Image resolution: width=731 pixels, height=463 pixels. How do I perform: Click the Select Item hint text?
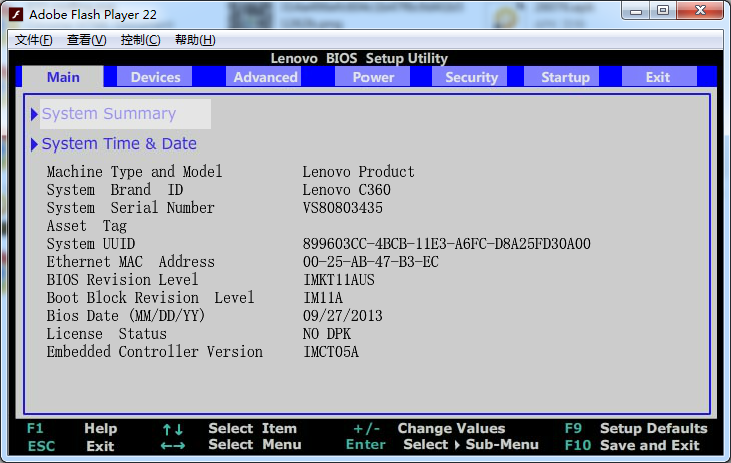pos(252,428)
